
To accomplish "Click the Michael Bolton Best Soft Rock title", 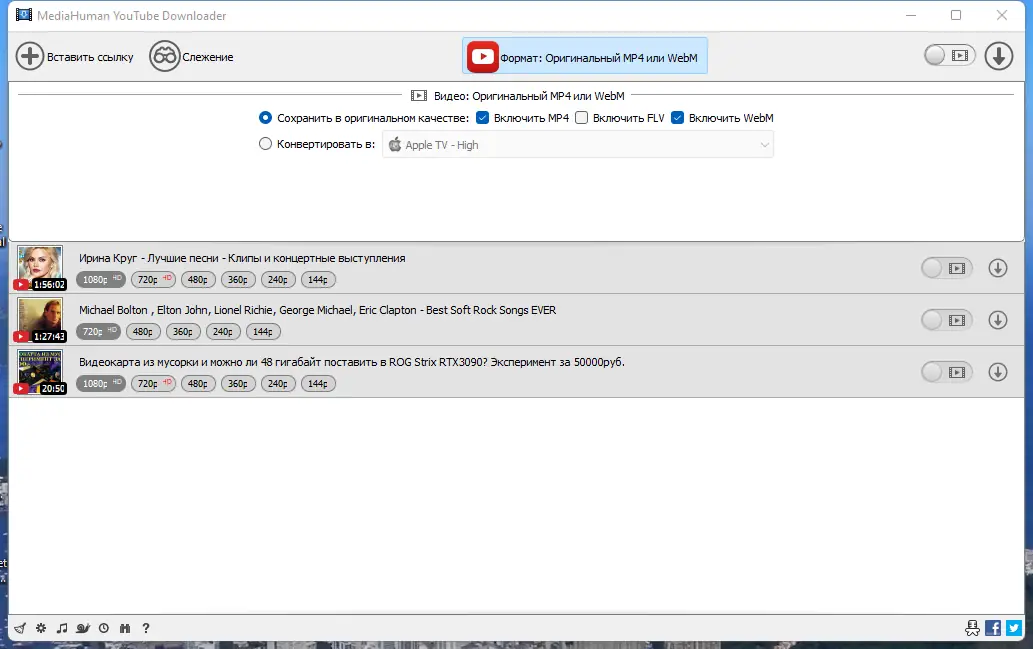I will tap(318, 310).
